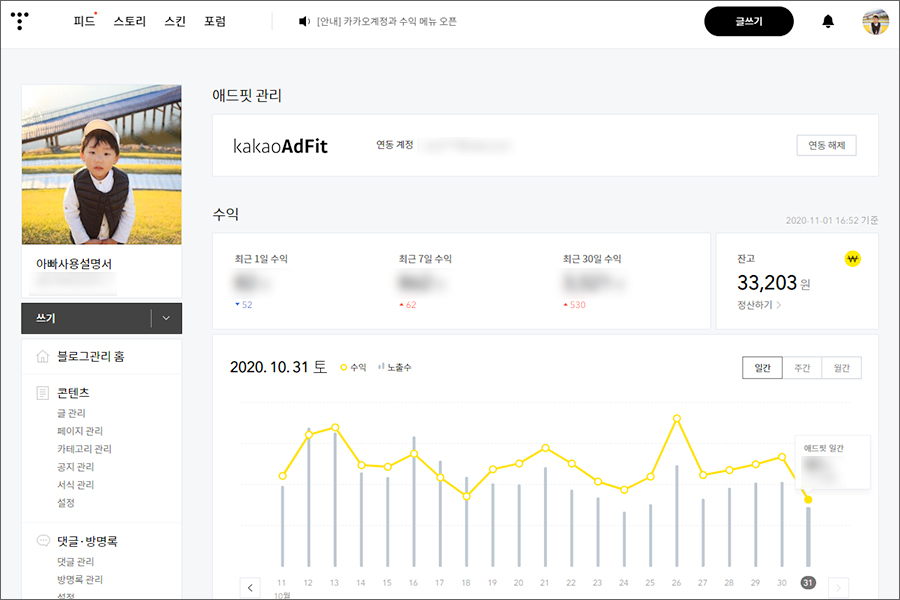Click the 최근 1일 수익 label
Viewport: 900px width, 600px height.
pos(261,259)
